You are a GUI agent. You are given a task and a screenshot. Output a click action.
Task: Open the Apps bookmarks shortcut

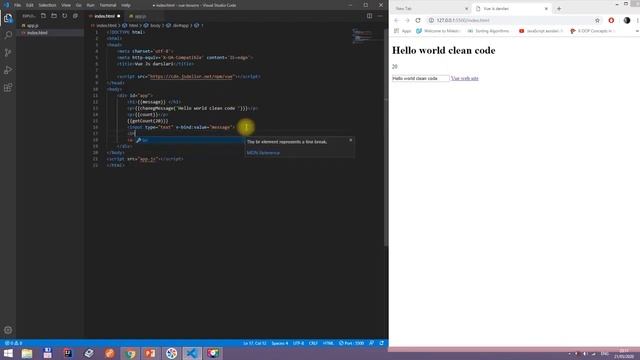click(402, 31)
